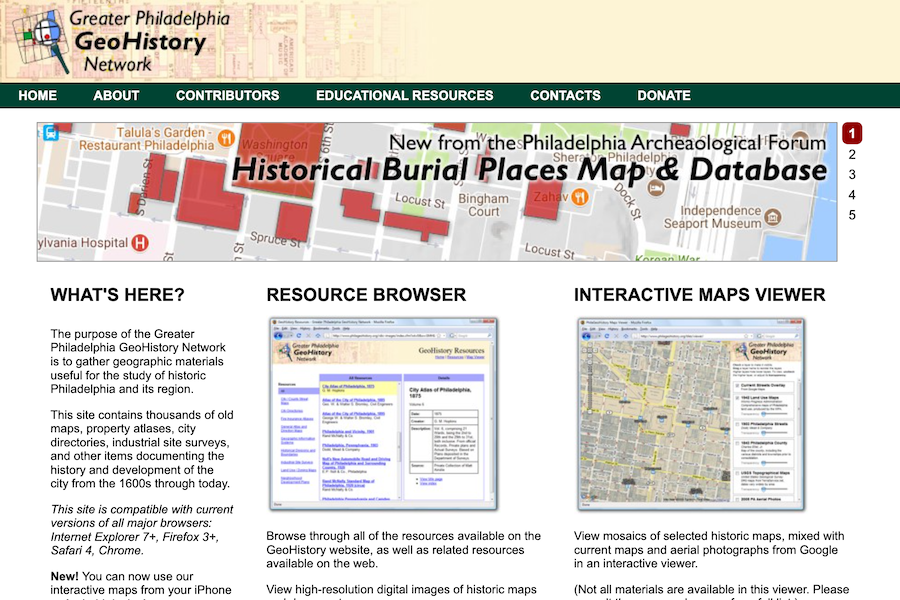
Task: Select EDUCATIONAL RESOURCES in navigation bar
Action: tap(404, 96)
